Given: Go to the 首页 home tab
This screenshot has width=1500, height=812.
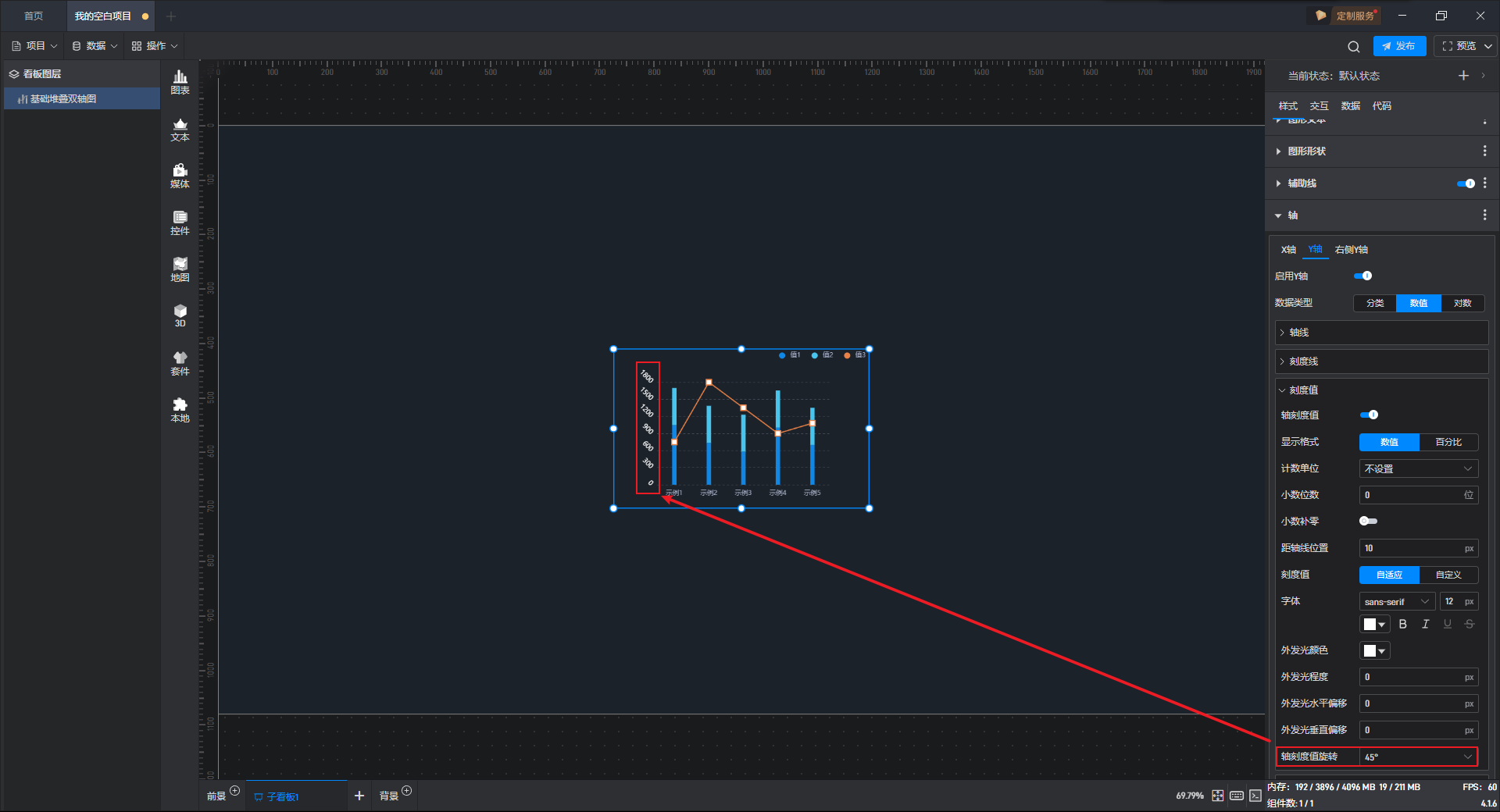Looking at the screenshot, I should (34, 16).
